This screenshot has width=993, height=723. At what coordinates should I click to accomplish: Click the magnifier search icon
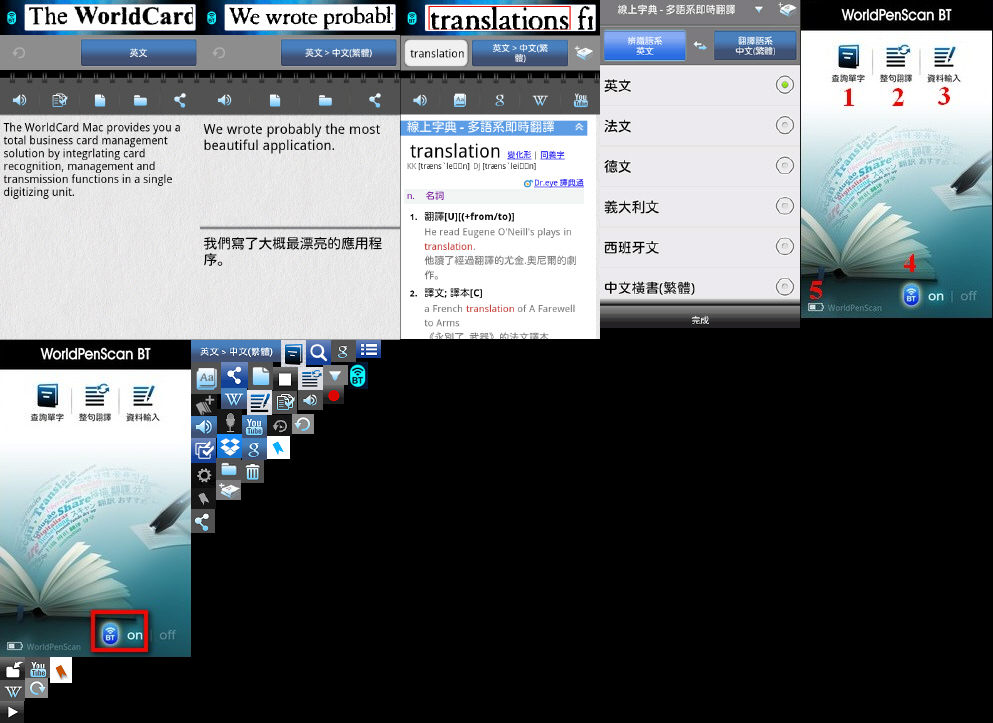318,352
